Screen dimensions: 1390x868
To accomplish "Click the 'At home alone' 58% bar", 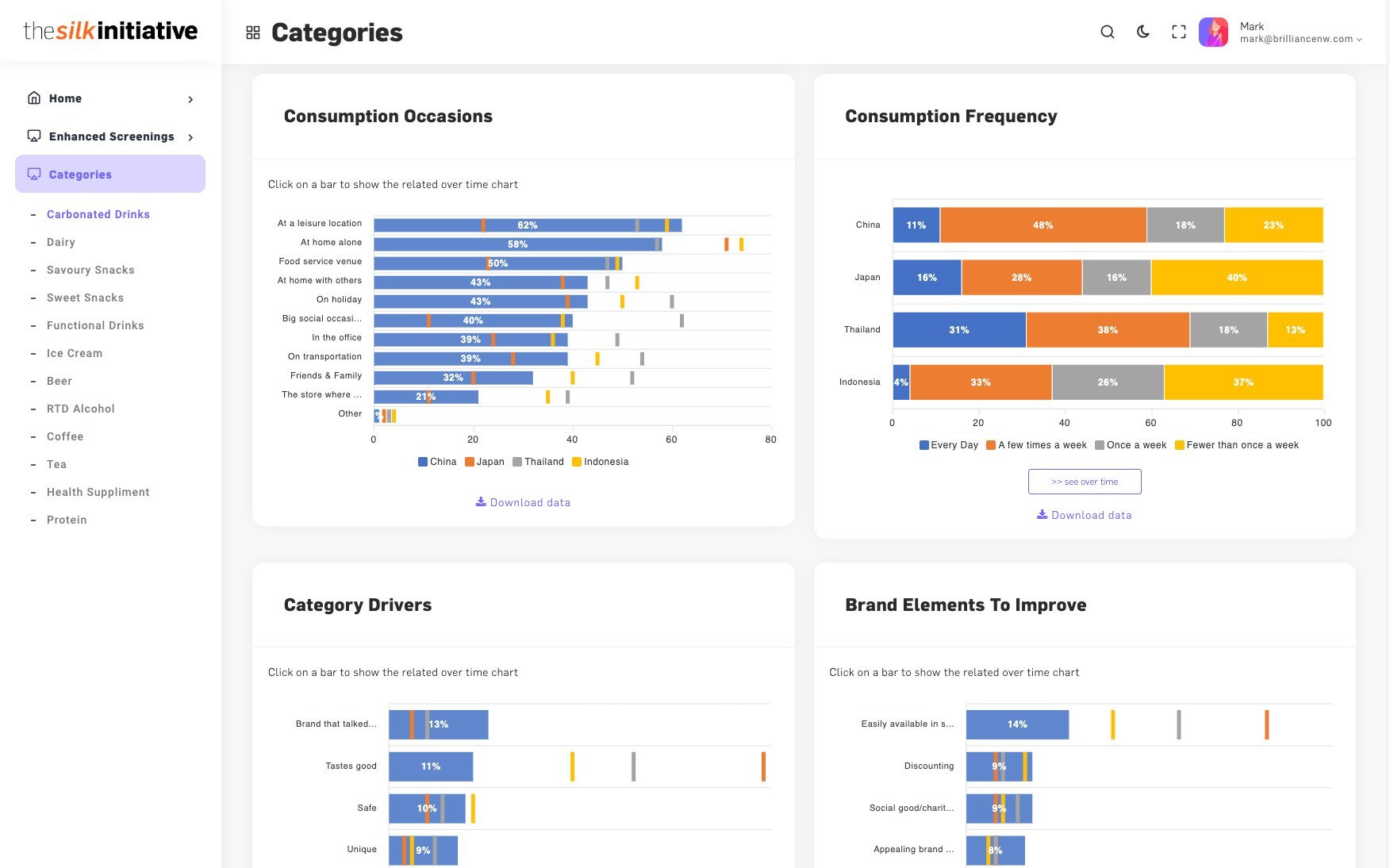I will tap(517, 244).
